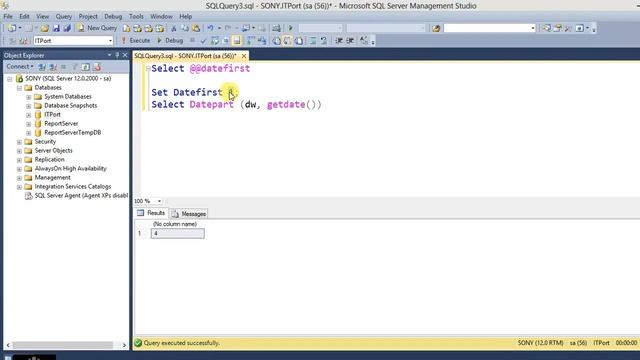This screenshot has width=640, height=360.
Task: Click the green Start arrow icon
Action: pyautogui.click(x=291, y=28)
